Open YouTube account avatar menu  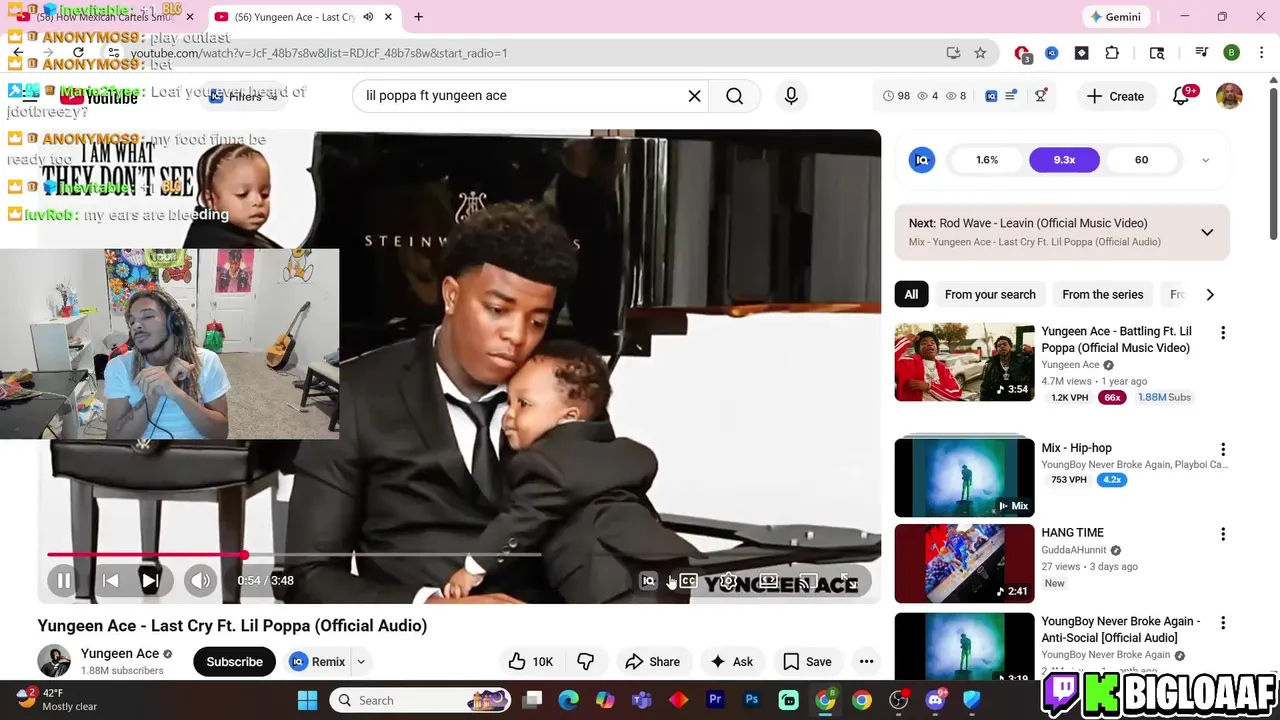point(1229,96)
